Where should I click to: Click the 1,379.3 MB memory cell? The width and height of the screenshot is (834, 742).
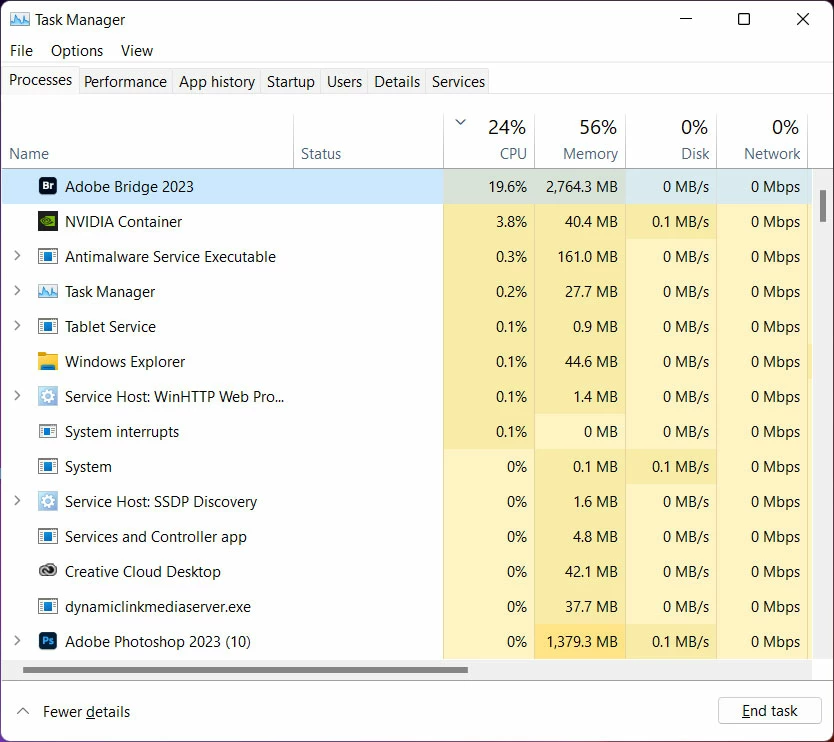(580, 641)
